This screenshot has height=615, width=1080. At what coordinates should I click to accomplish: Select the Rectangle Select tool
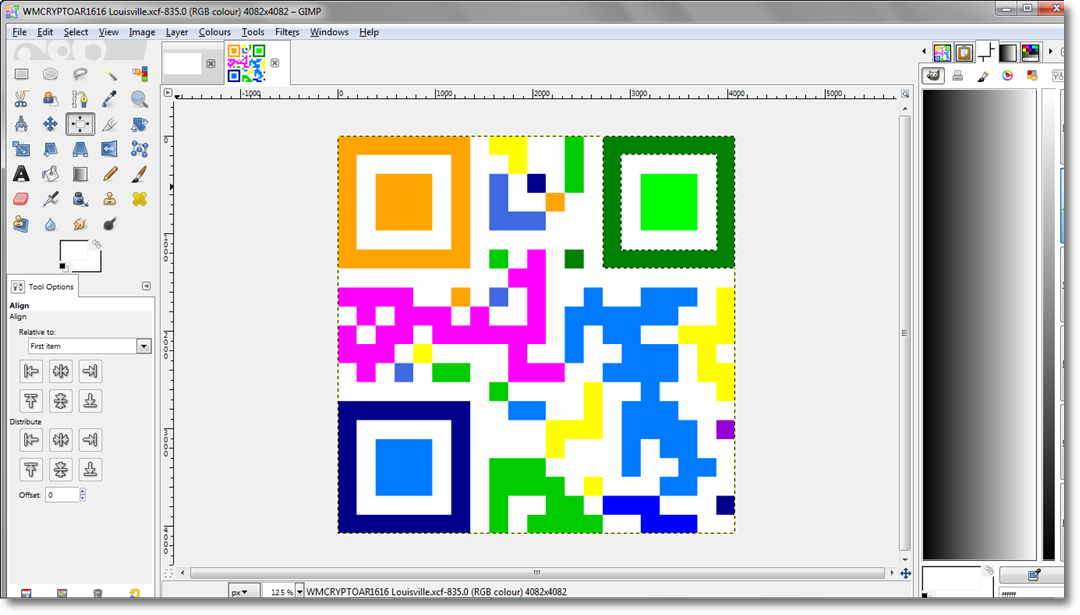coord(21,74)
